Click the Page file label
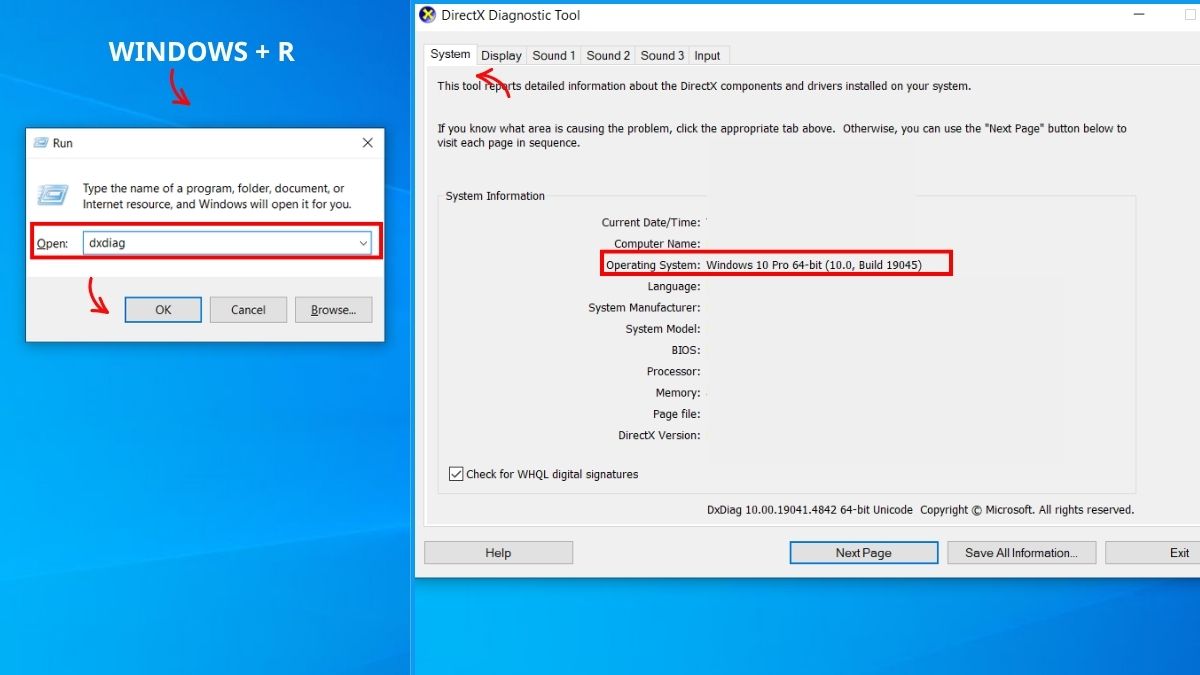This screenshot has width=1200, height=675. 677,414
